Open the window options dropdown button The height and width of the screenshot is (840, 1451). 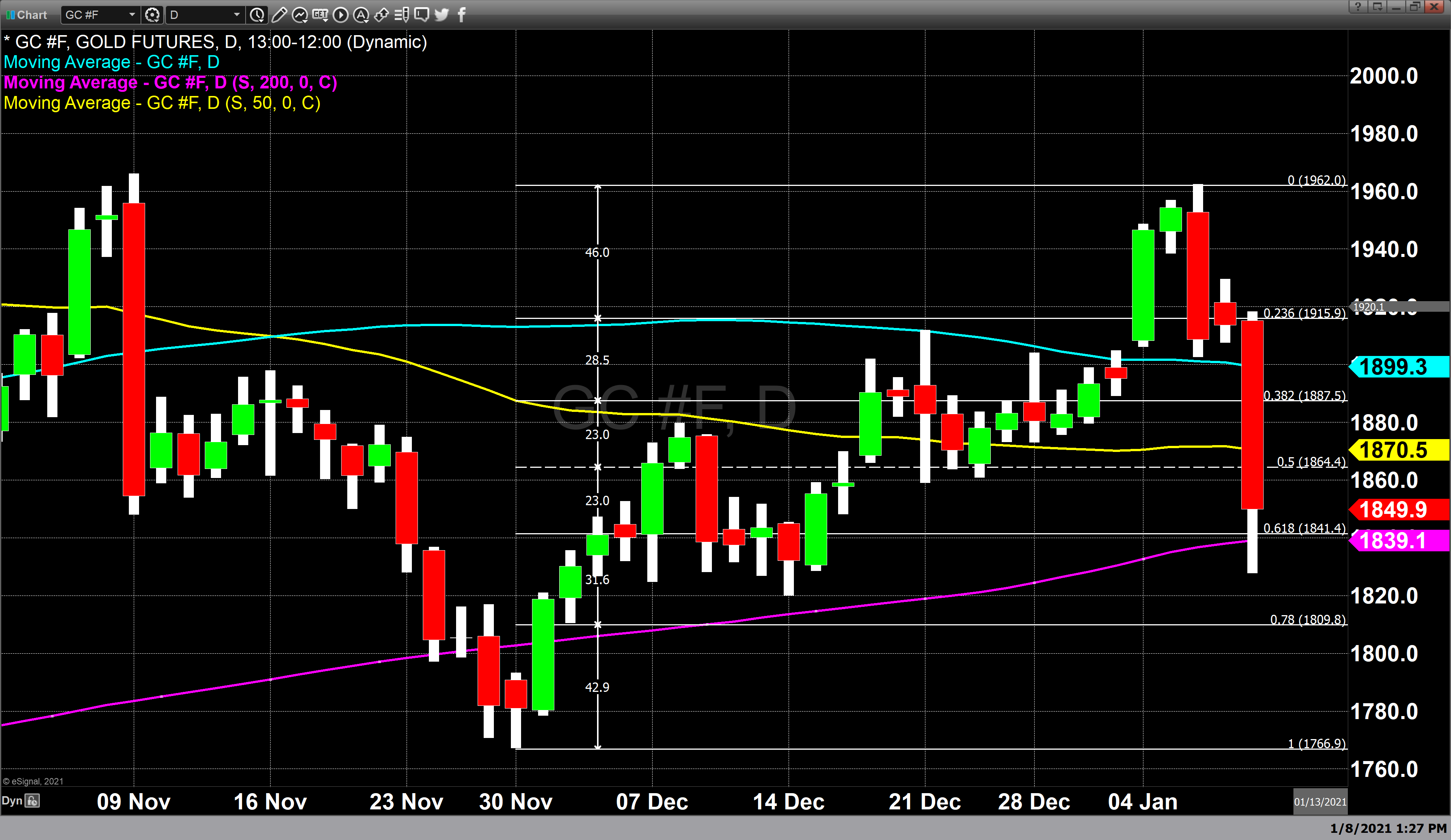(x=1378, y=7)
